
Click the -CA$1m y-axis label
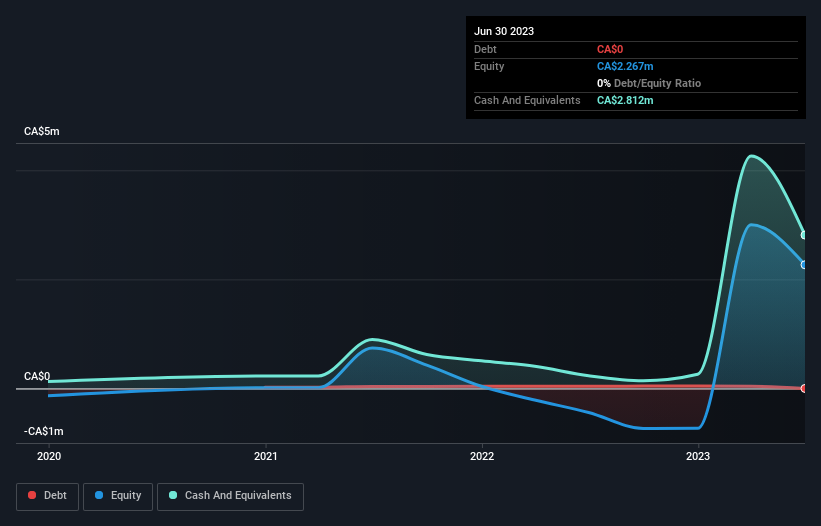tap(43, 431)
